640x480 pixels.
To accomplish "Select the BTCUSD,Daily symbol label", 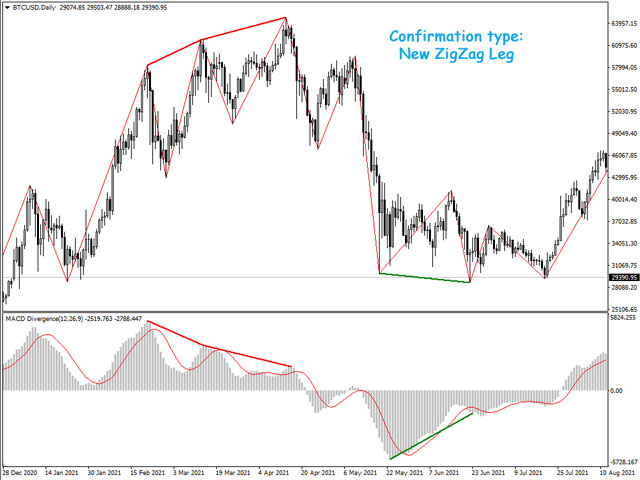I will click(34, 7).
